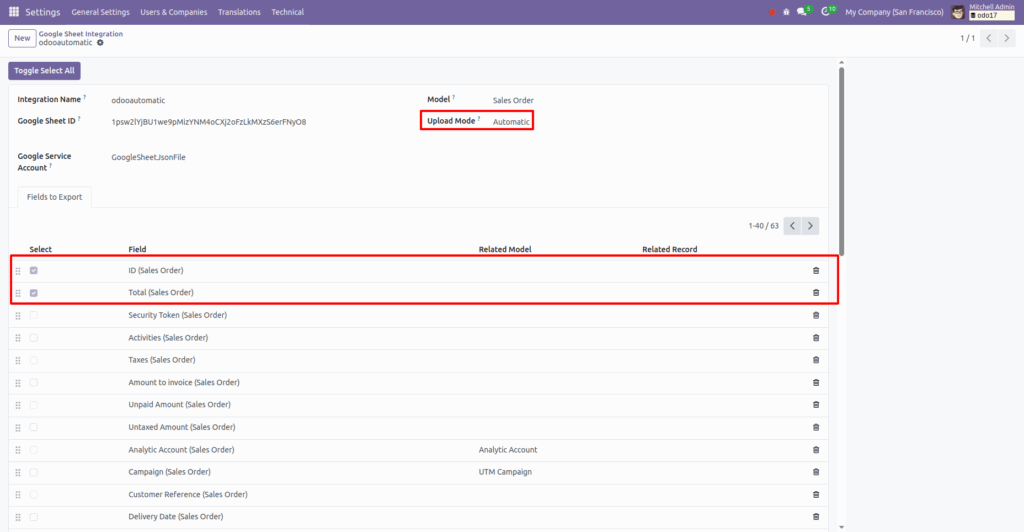Click the drag handle of Taxes (Sales Order) row
The image size is (1024, 532).
click(x=18, y=360)
